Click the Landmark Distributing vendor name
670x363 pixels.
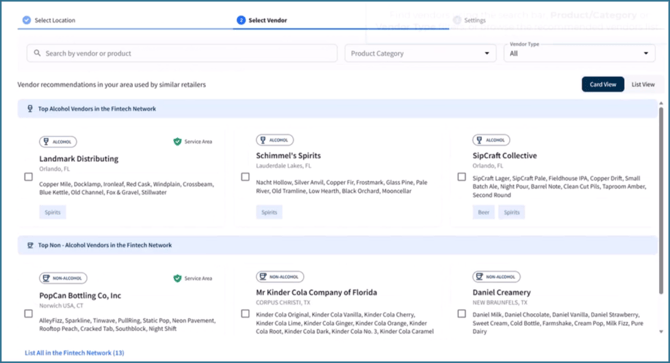pyautogui.click(x=79, y=158)
